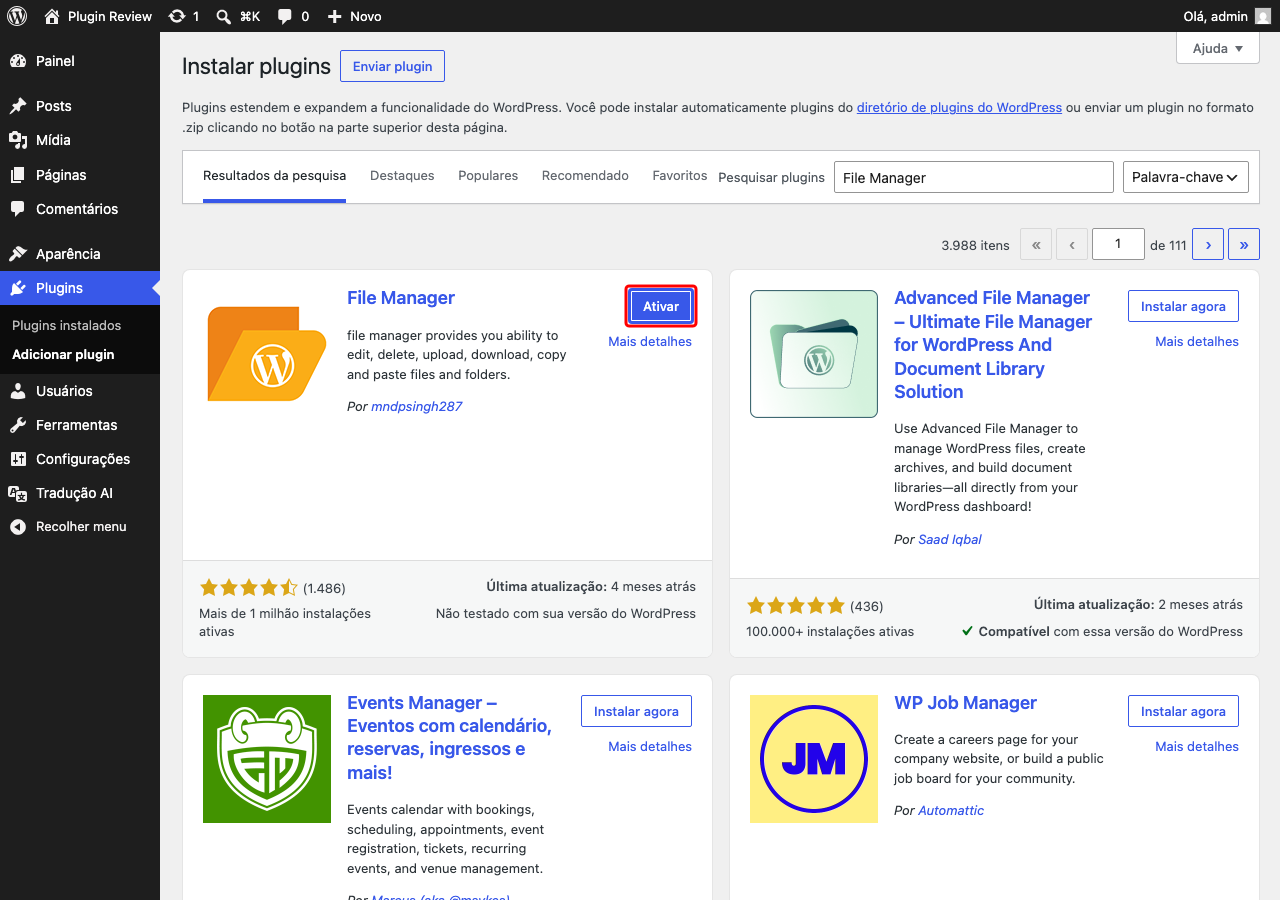
Task: Click the Plugins plug icon in the sidebar
Action: coord(18,288)
